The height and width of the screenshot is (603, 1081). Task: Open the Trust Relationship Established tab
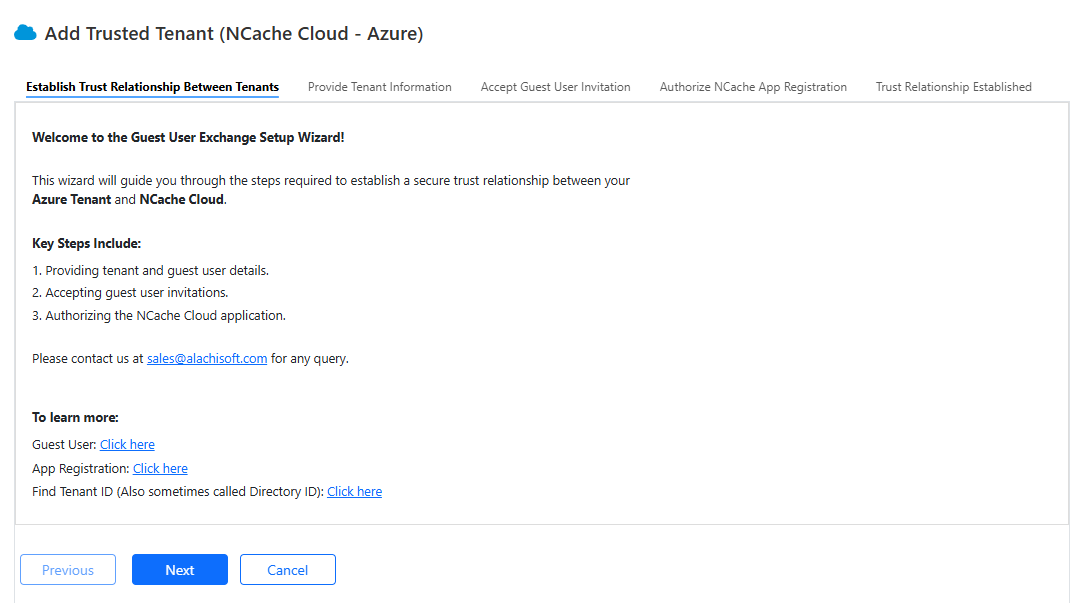953,87
